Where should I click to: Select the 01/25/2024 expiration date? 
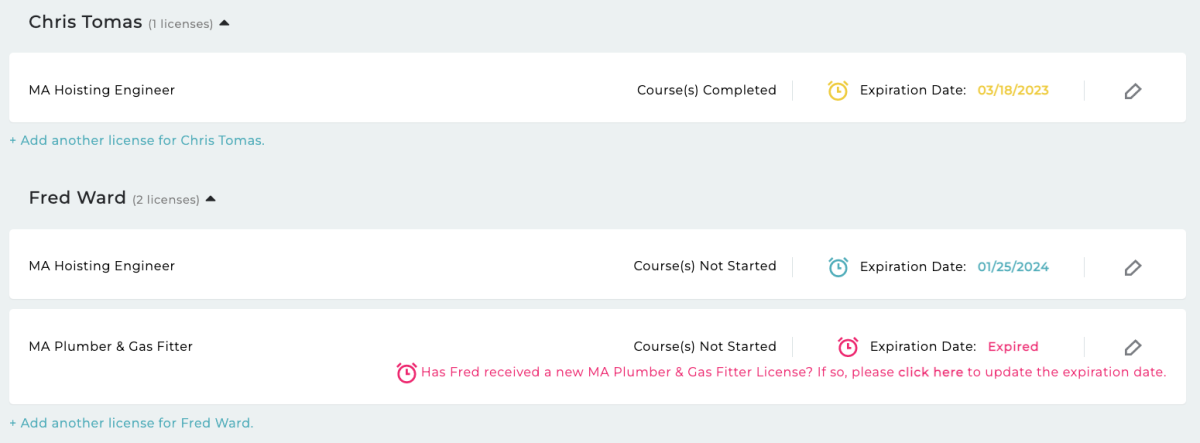1013,266
